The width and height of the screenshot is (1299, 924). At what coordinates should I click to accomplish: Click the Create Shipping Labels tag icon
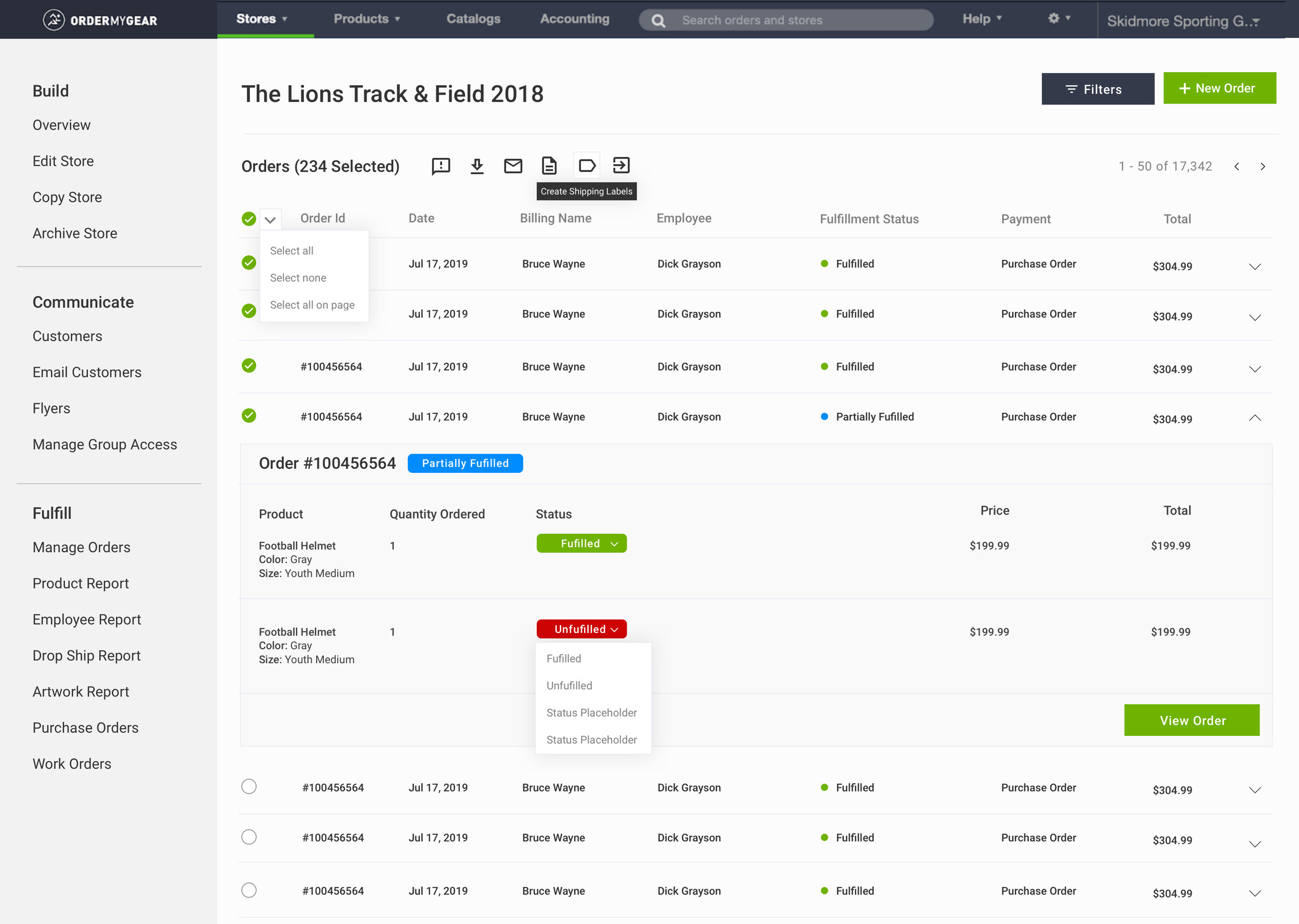(587, 165)
